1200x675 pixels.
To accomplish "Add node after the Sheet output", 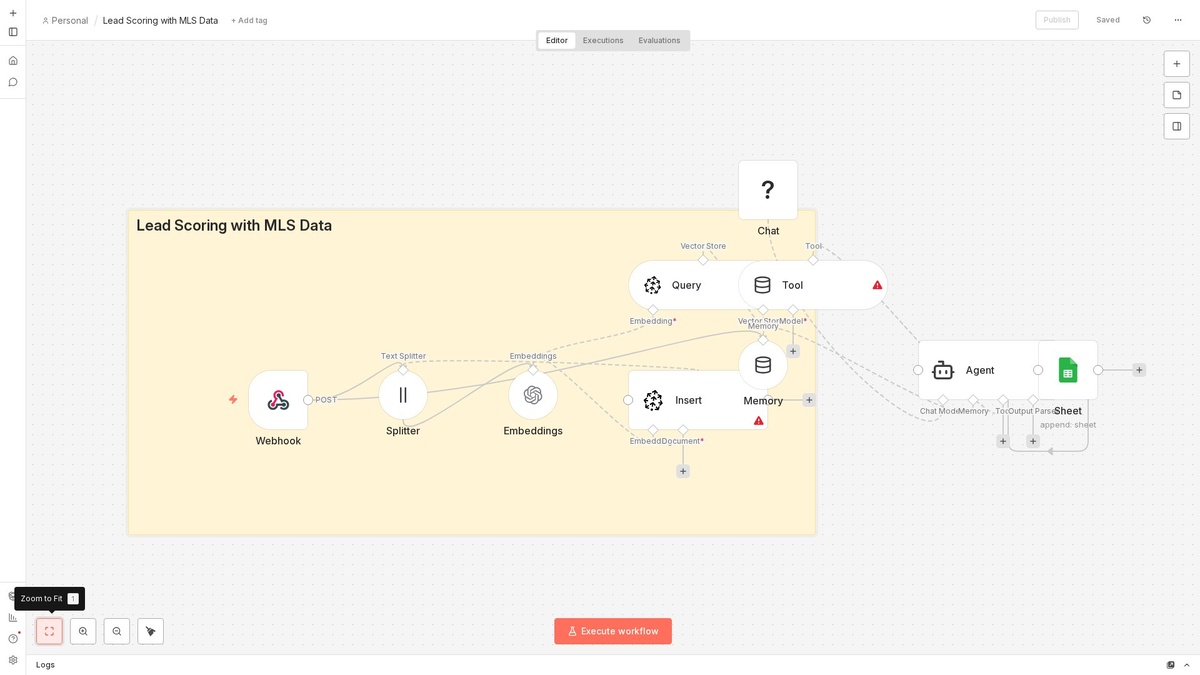I will pyautogui.click(x=1139, y=370).
